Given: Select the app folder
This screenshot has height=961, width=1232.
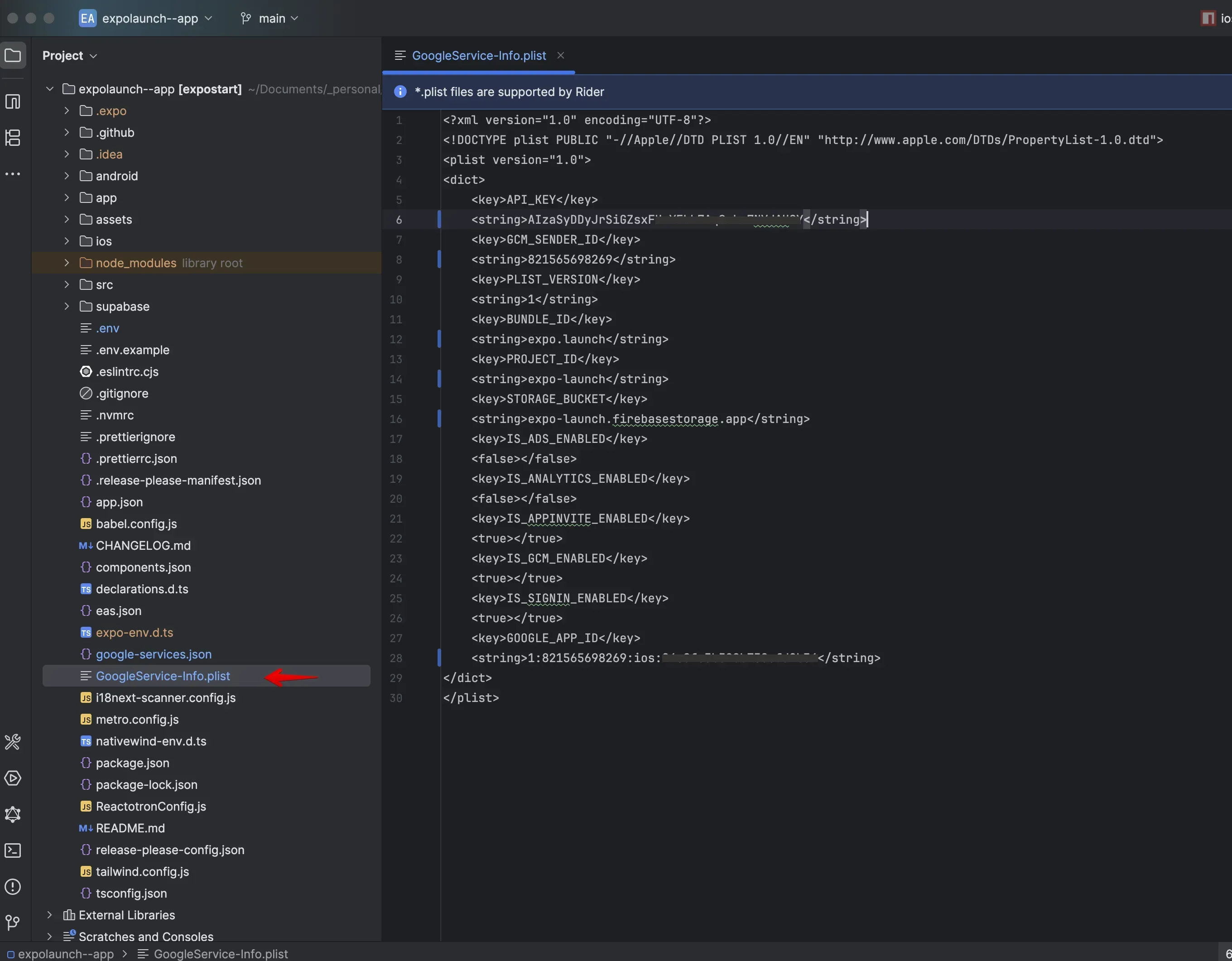Looking at the screenshot, I should (106, 197).
